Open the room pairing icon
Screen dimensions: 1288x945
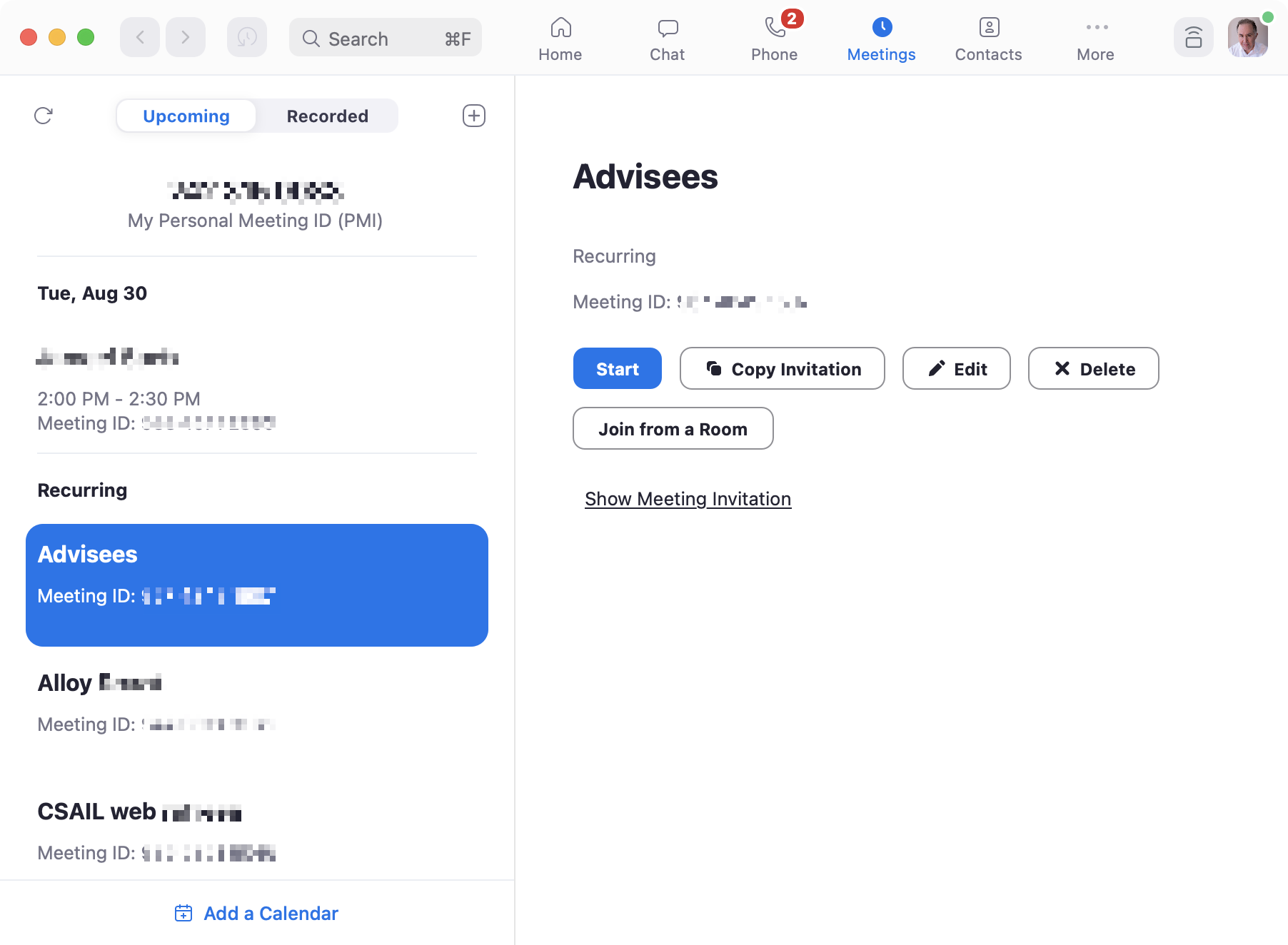(1194, 37)
